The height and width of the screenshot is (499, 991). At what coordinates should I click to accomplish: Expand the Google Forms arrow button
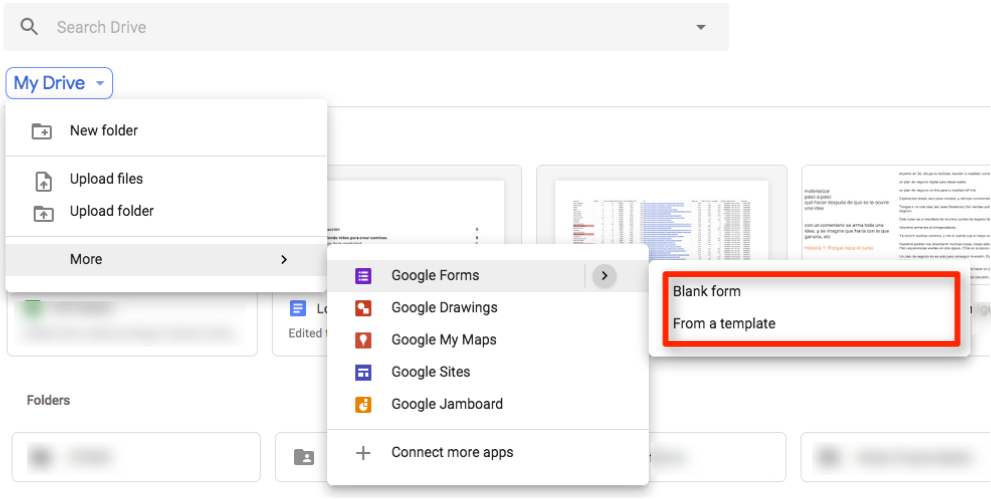point(604,276)
